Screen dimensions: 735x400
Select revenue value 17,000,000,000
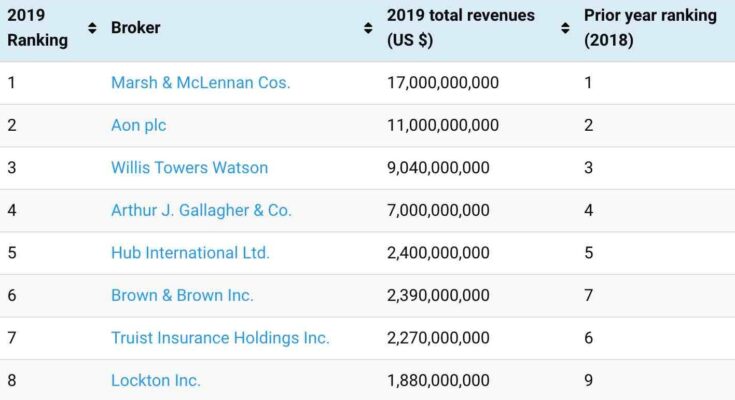coord(443,83)
